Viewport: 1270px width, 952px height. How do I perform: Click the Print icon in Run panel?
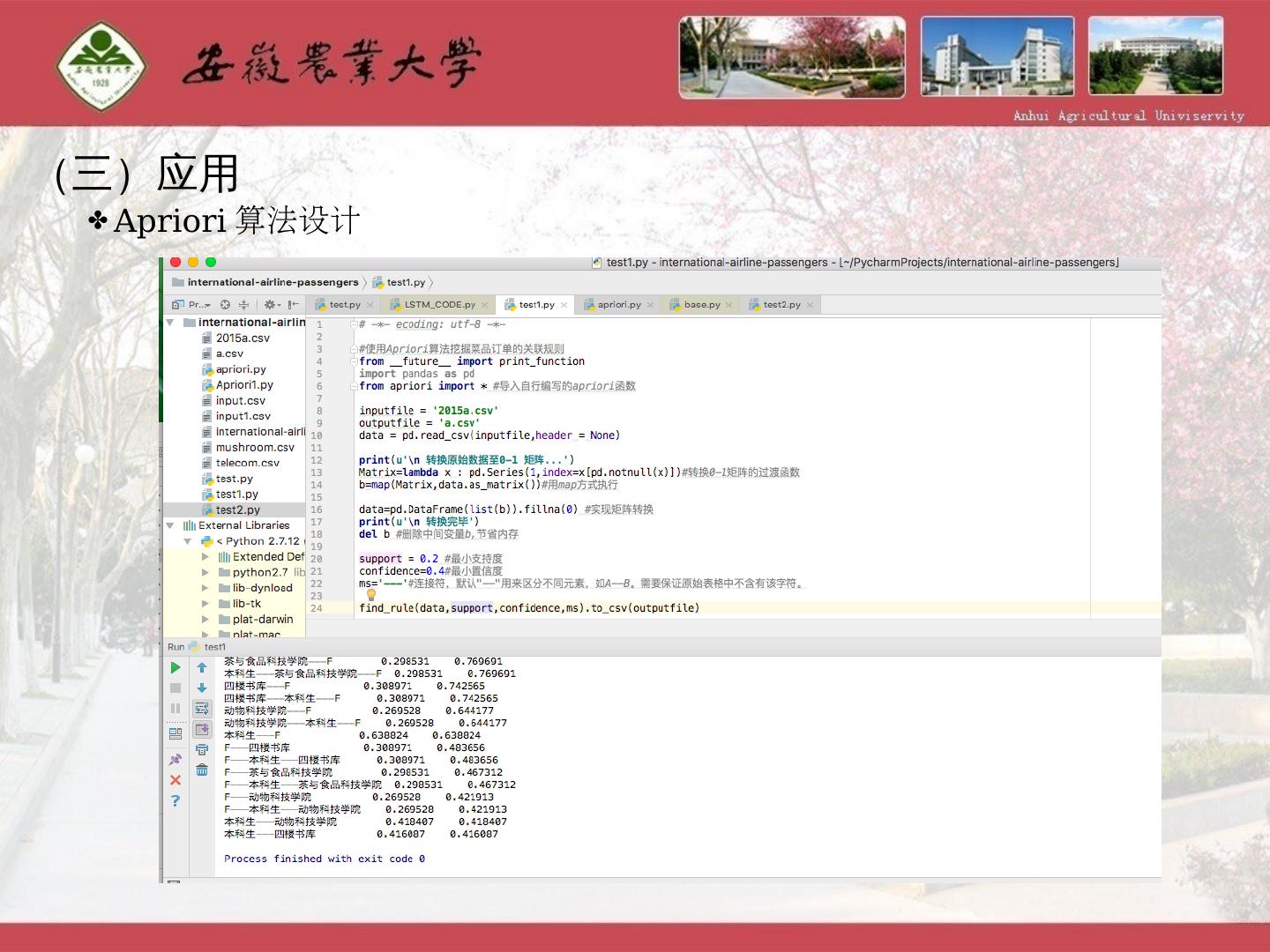[x=202, y=749]
